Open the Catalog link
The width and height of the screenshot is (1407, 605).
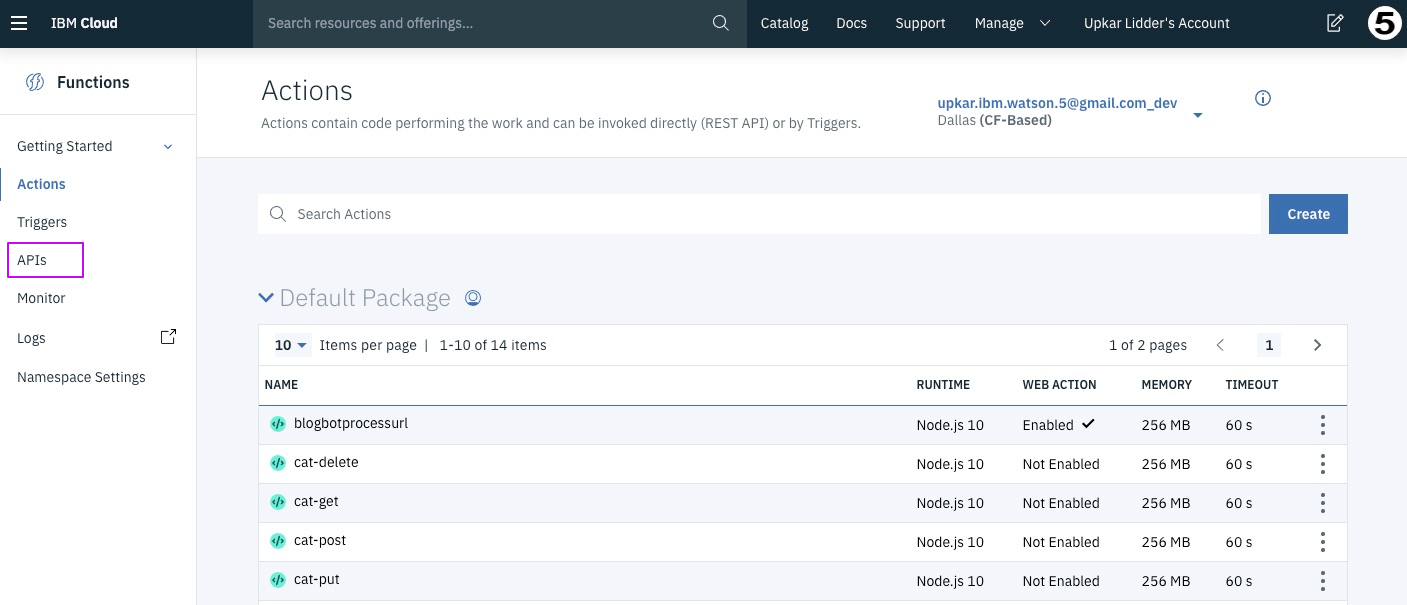click(x=784, y=23)
